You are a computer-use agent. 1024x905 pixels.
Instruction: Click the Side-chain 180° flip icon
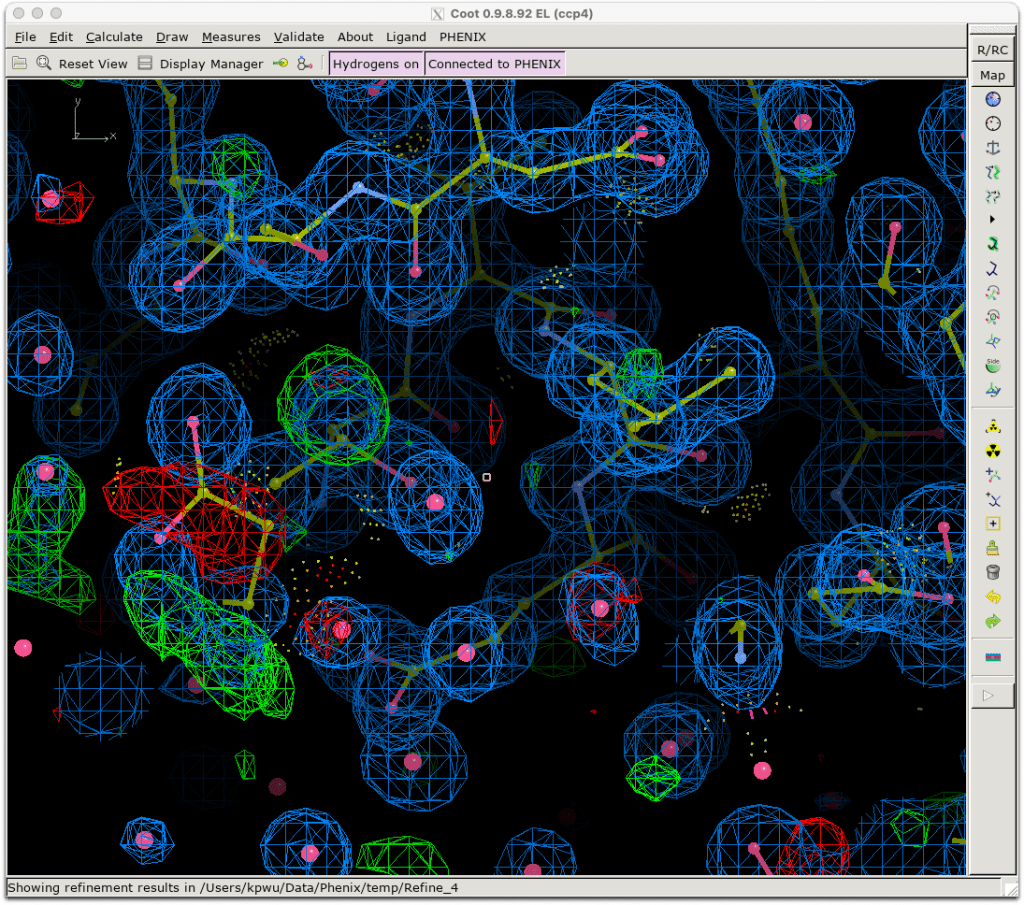[993, 366]
